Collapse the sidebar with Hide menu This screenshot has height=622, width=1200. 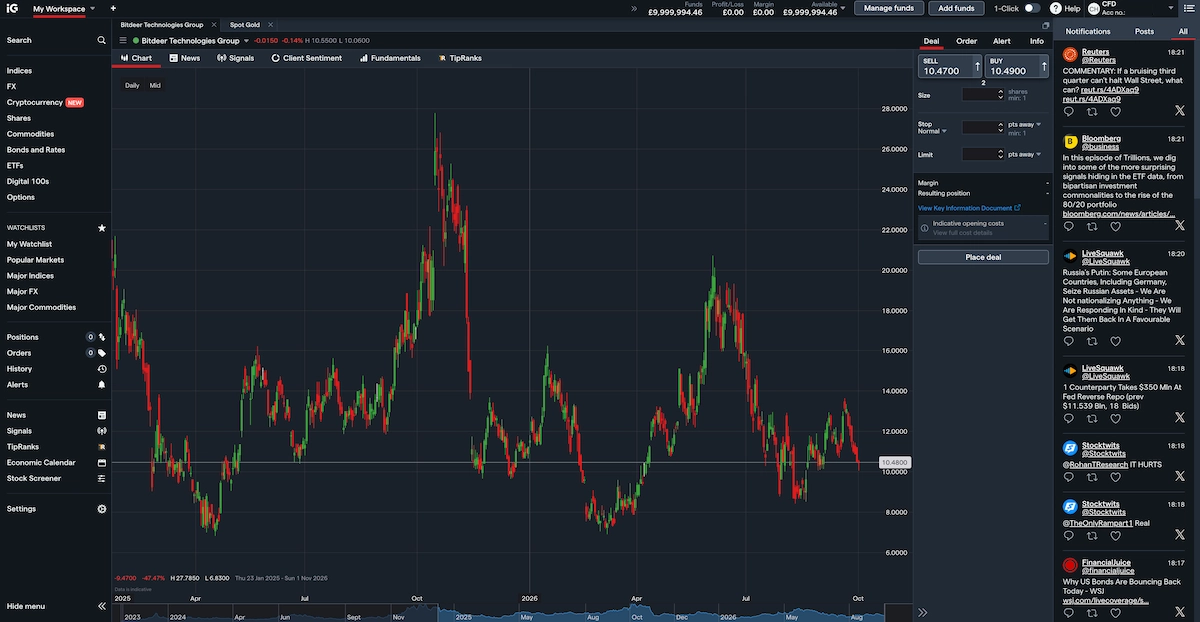pos(54,606)
